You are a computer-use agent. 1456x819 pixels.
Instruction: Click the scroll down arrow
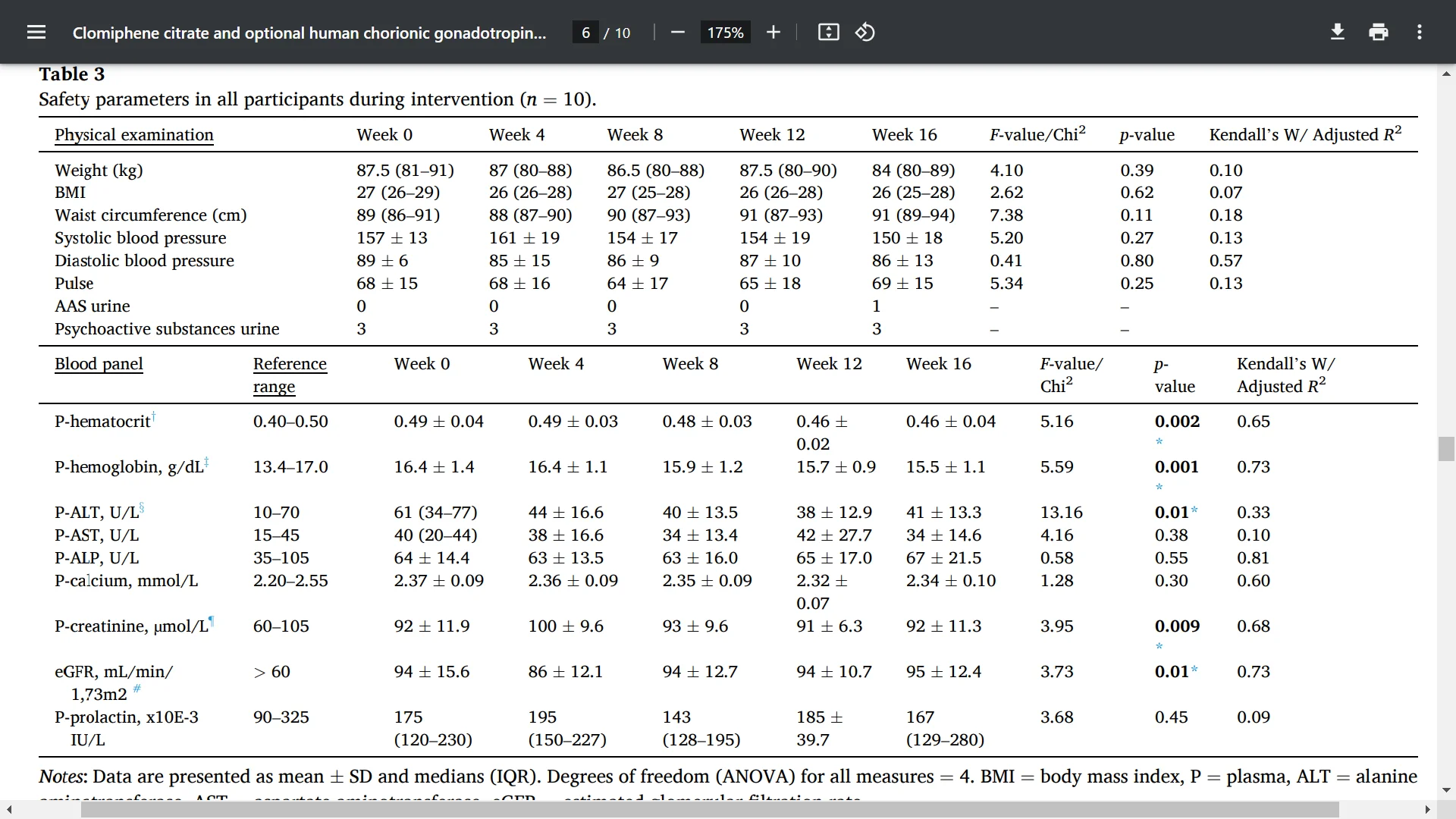pyautogui.click(x=1446, y=790)
